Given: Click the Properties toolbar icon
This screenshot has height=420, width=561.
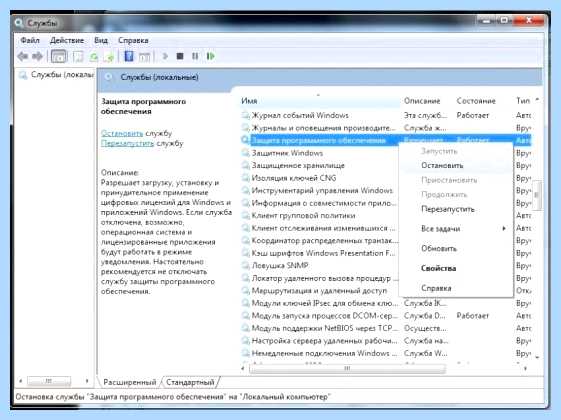Looking at the screenshot, I should [x=78, y=56].
